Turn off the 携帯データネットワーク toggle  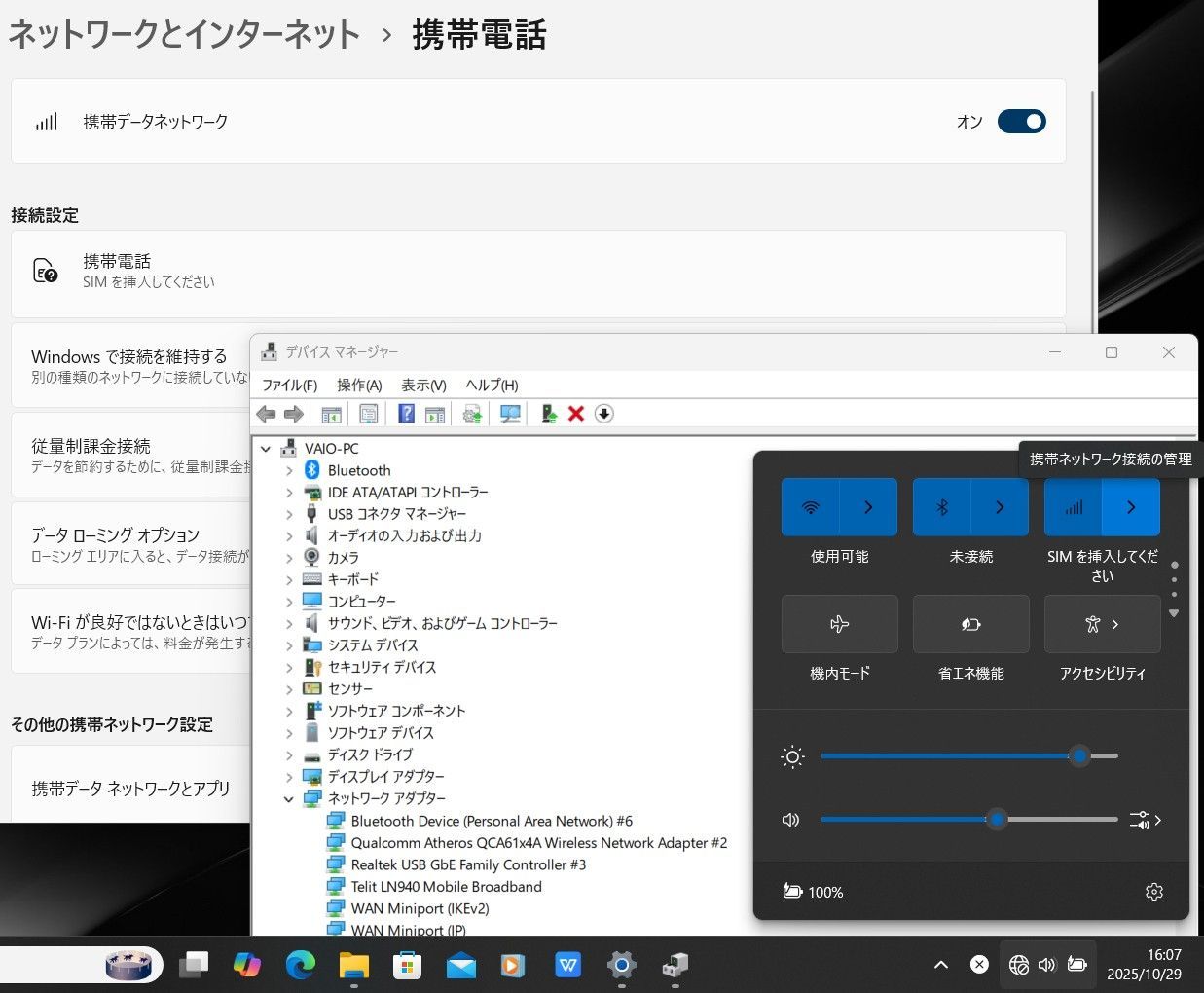(1021, 121)
